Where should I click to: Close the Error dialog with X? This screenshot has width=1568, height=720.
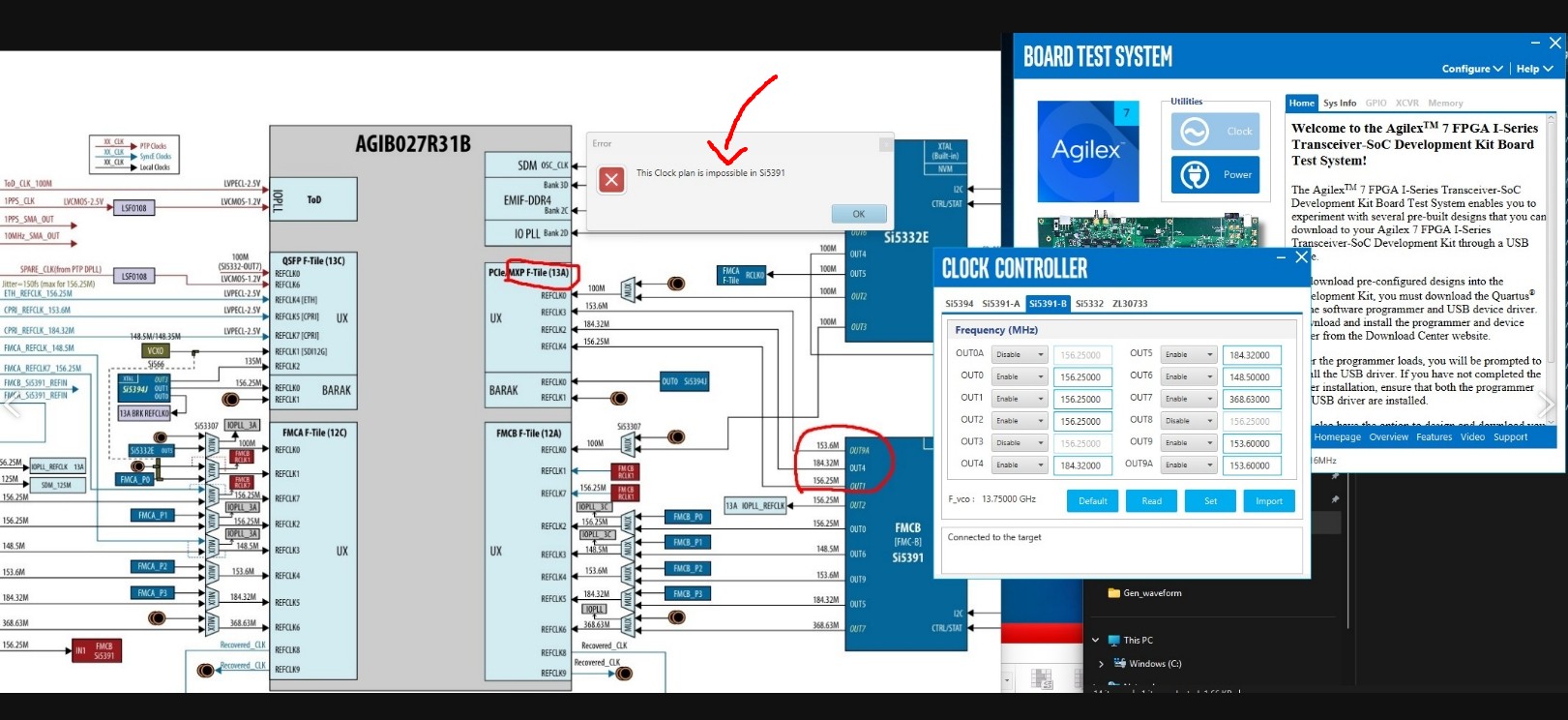pos(884,144)
